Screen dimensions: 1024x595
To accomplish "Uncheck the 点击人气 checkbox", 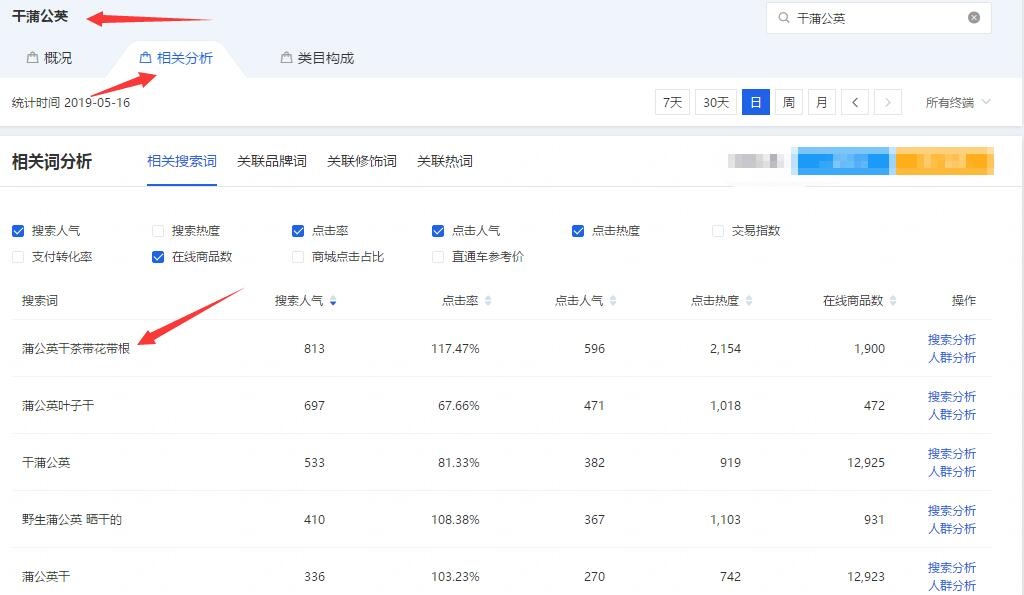I will pyautogui.click(x=438, y=231).
